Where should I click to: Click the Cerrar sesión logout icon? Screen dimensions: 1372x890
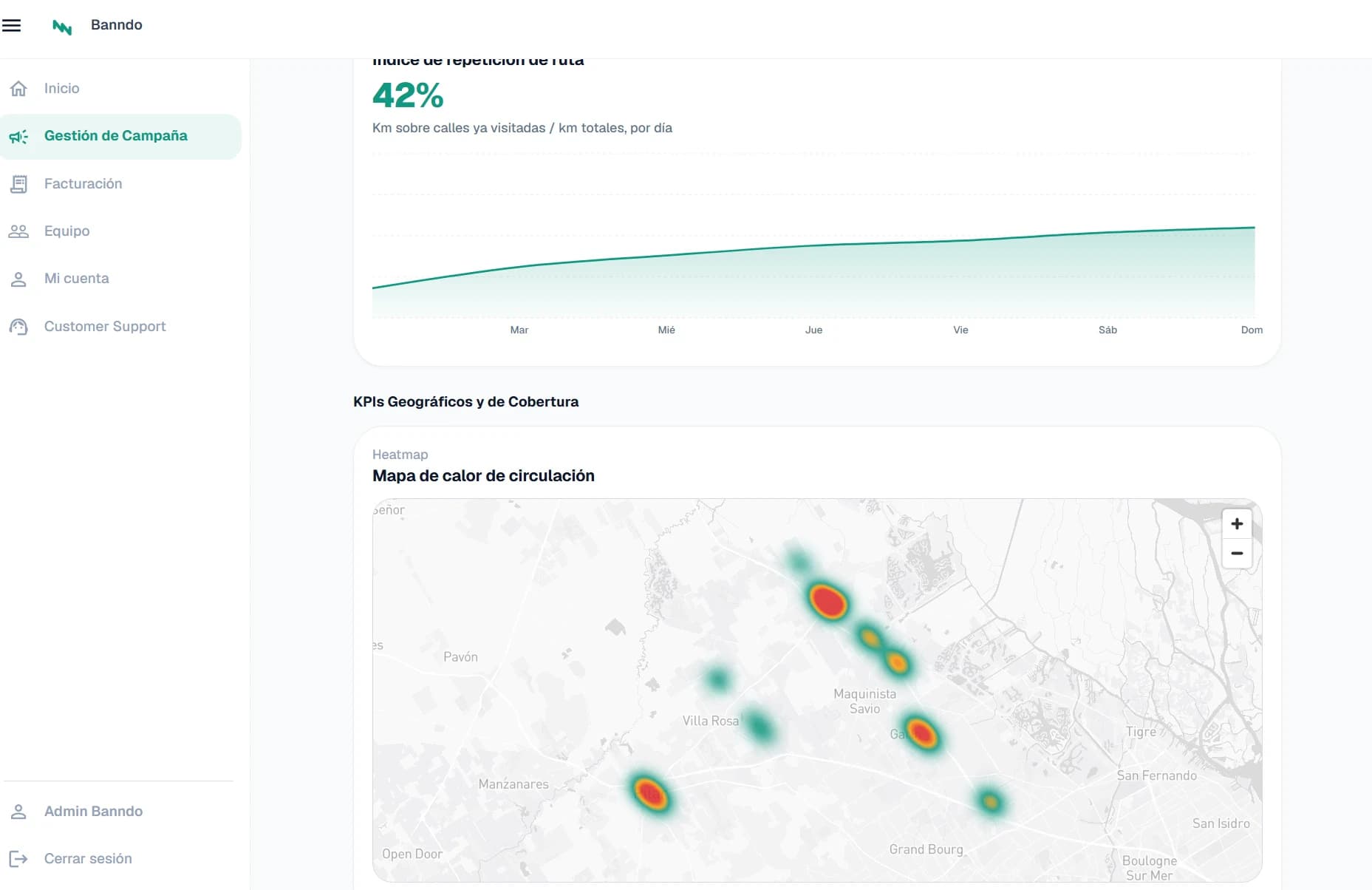18,859
